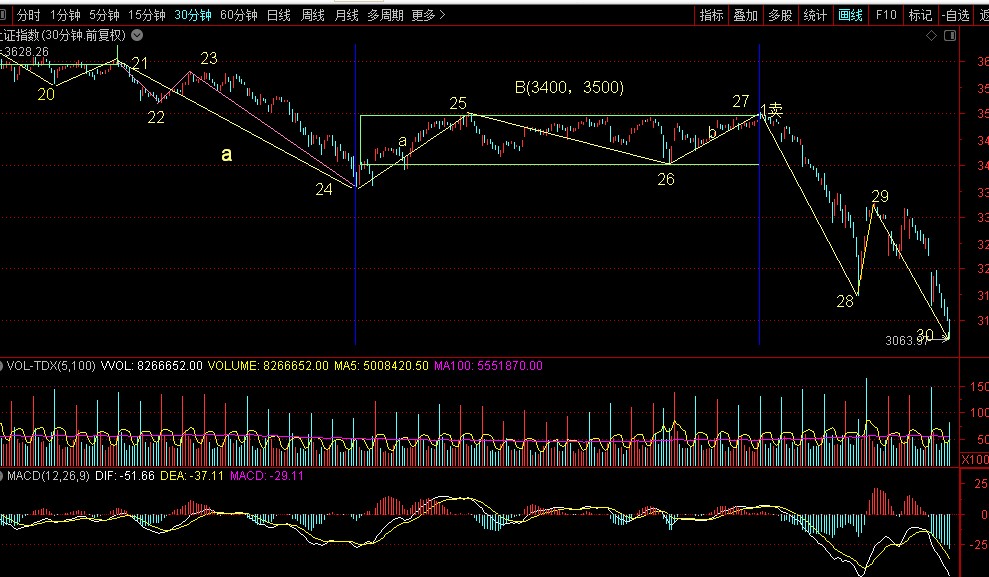Toggle the 画线 drawing tools

[850, 15]
